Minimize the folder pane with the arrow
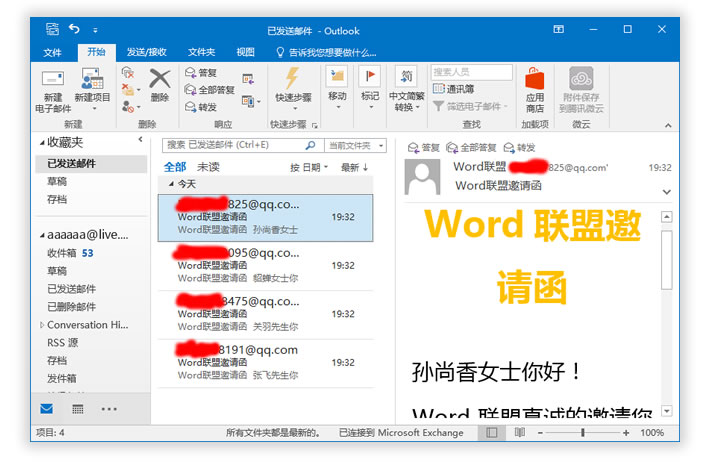 coord(140,140)
